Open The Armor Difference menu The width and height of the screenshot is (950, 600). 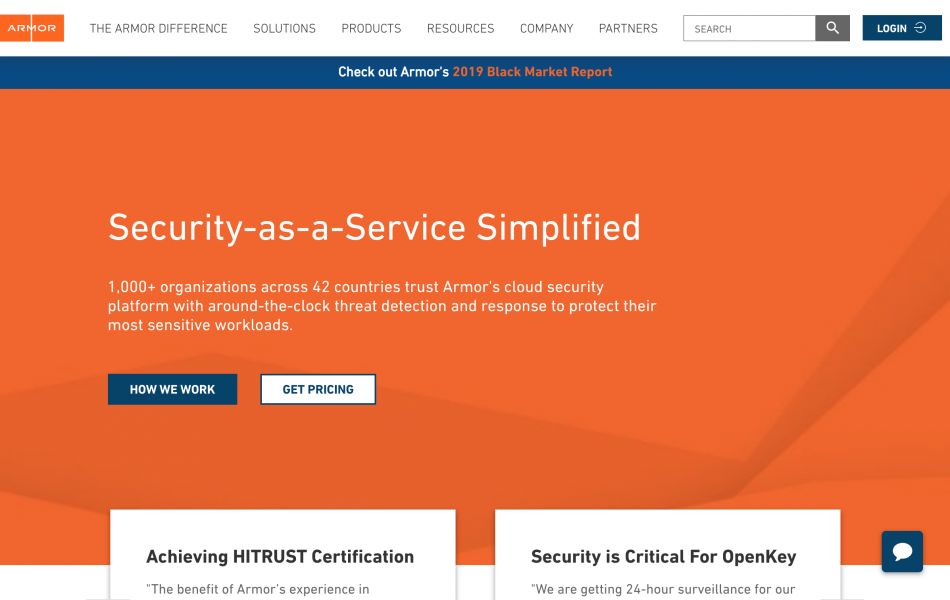[159, 28]
